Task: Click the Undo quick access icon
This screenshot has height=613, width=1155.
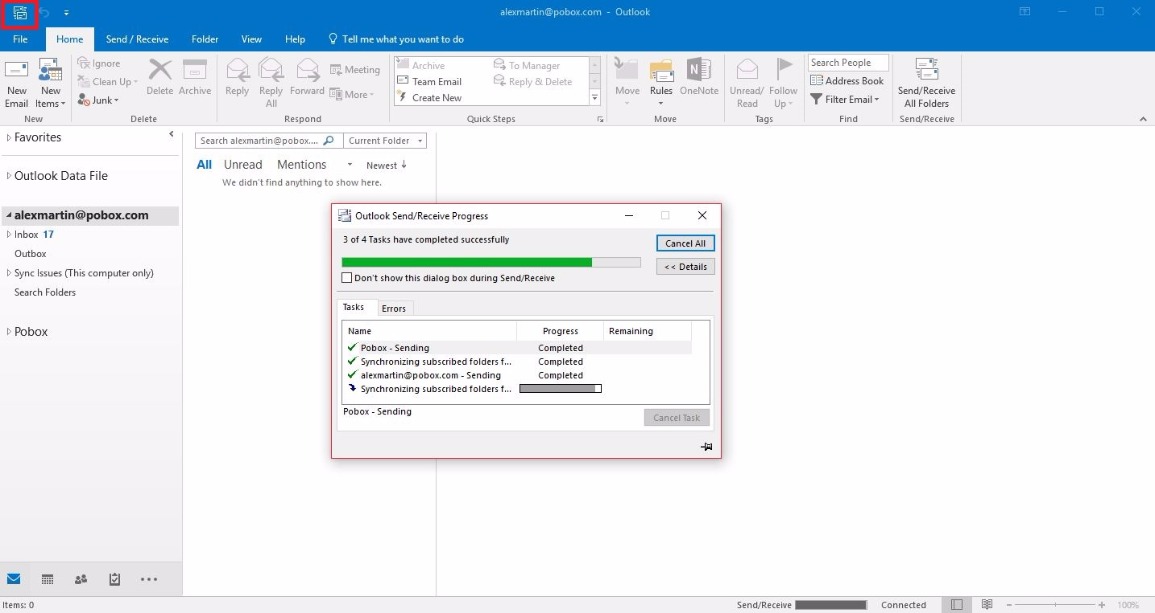Action: 45,13
